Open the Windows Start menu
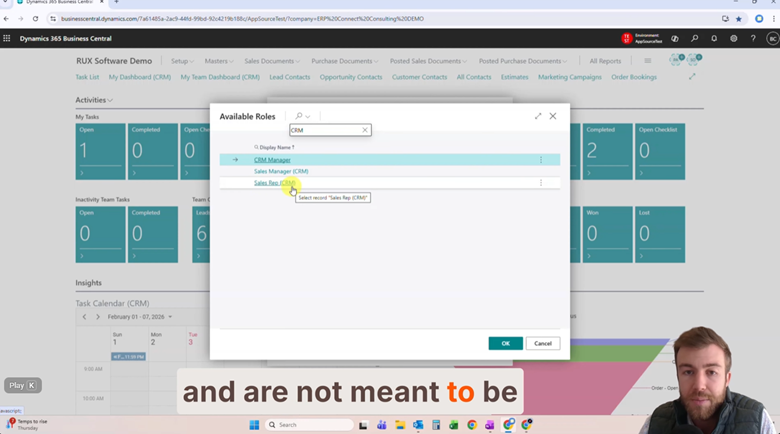Screen dimensions: 780x434 click(254, 425)
